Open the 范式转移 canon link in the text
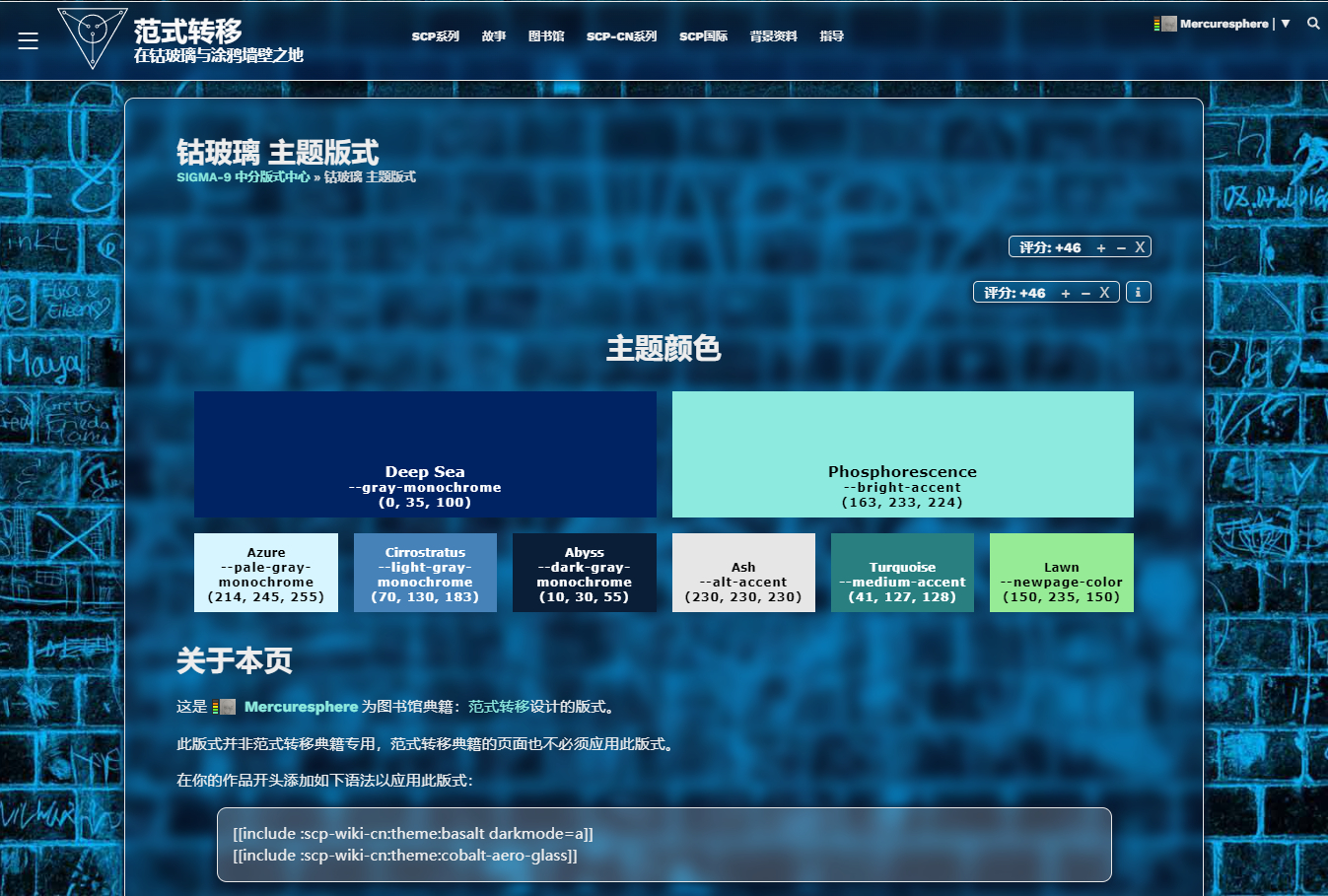Image resolution: width=1328 pixels, height=896 pixels. (498, 707)
